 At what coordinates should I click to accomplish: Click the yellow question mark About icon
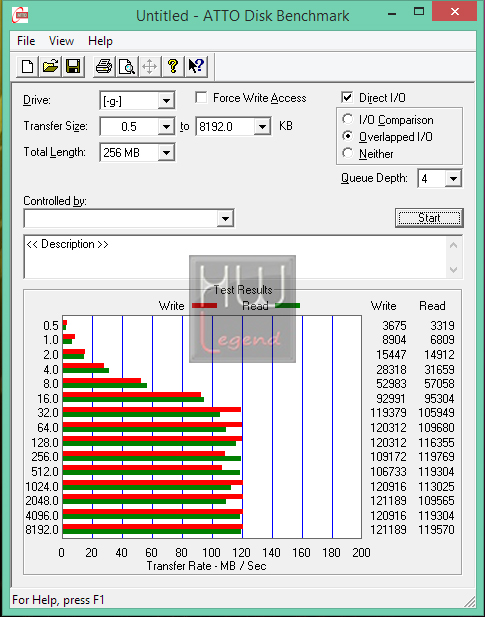click(x=172, y=66)
